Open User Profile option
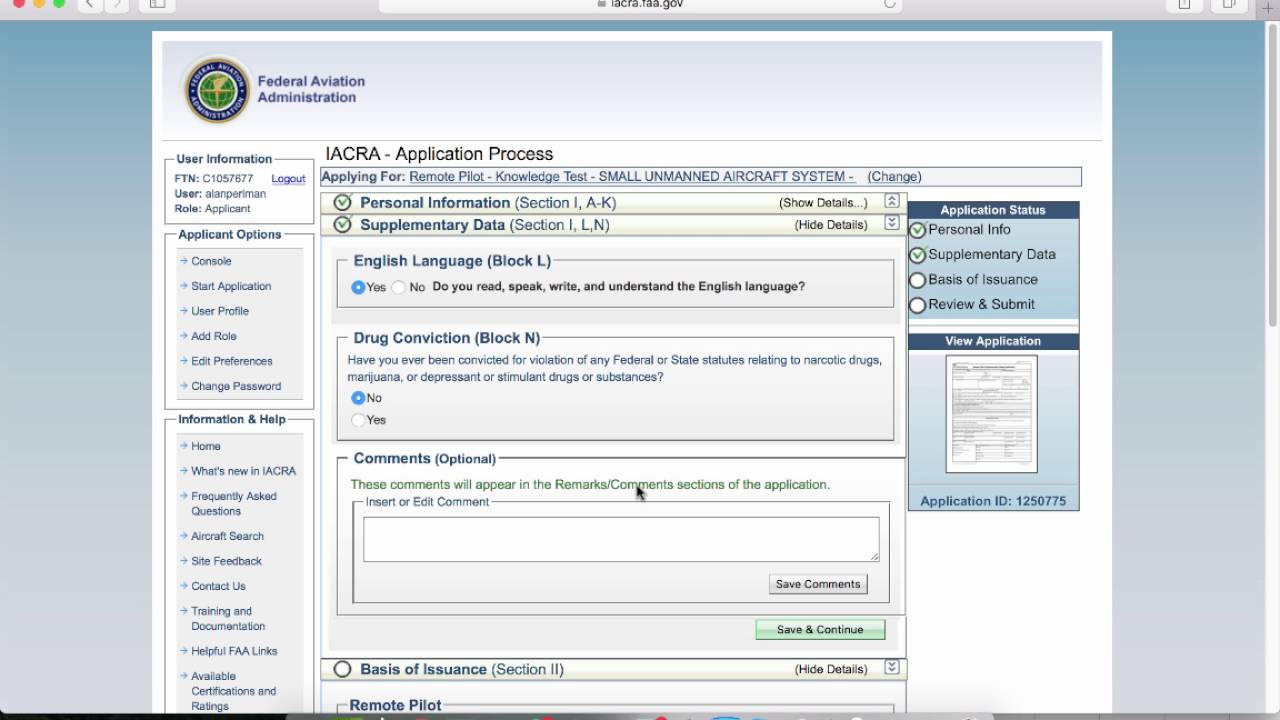 [x=220, y=311]
